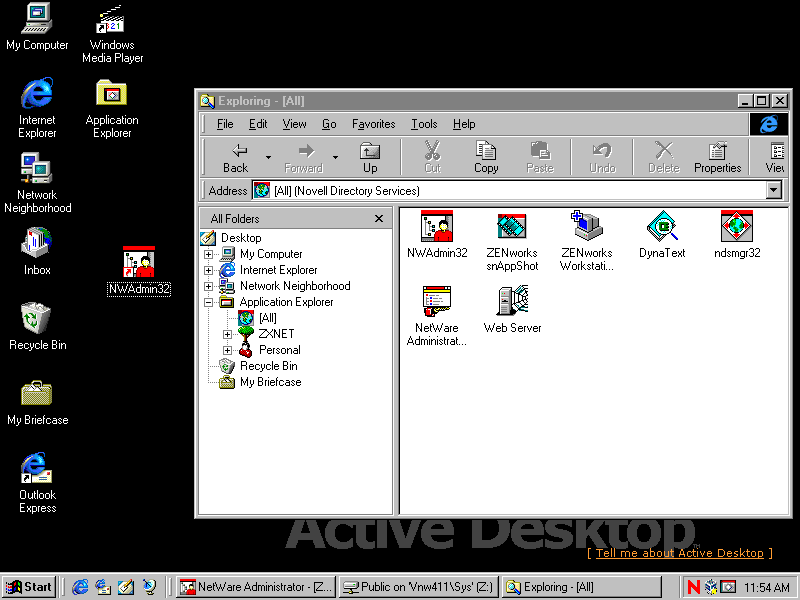Select the Recycle Bin desktop icon
Image resolution: width=800 pixels, height=600 pixels.
(x=37, y=327)
